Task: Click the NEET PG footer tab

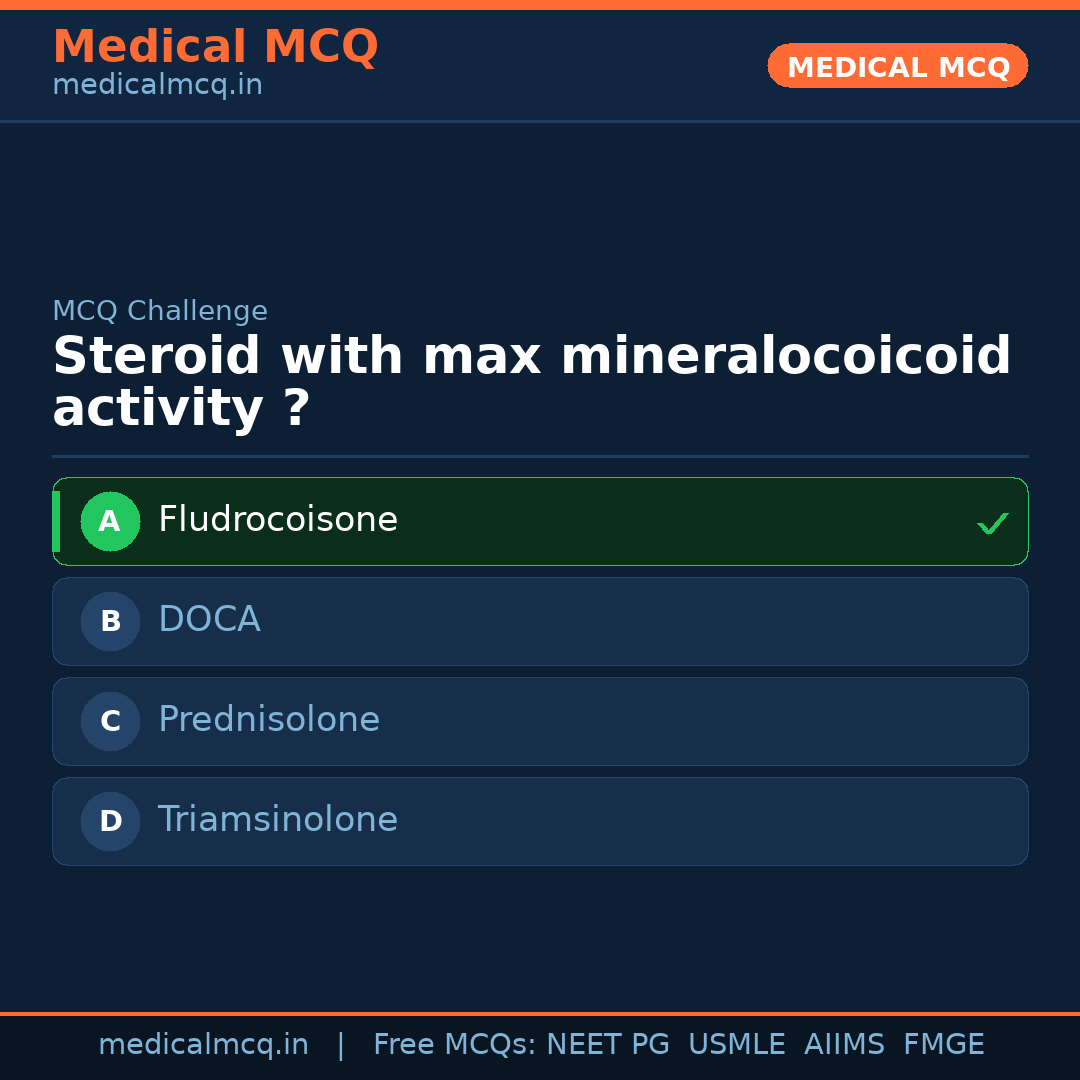Action: click(607, 1044)
